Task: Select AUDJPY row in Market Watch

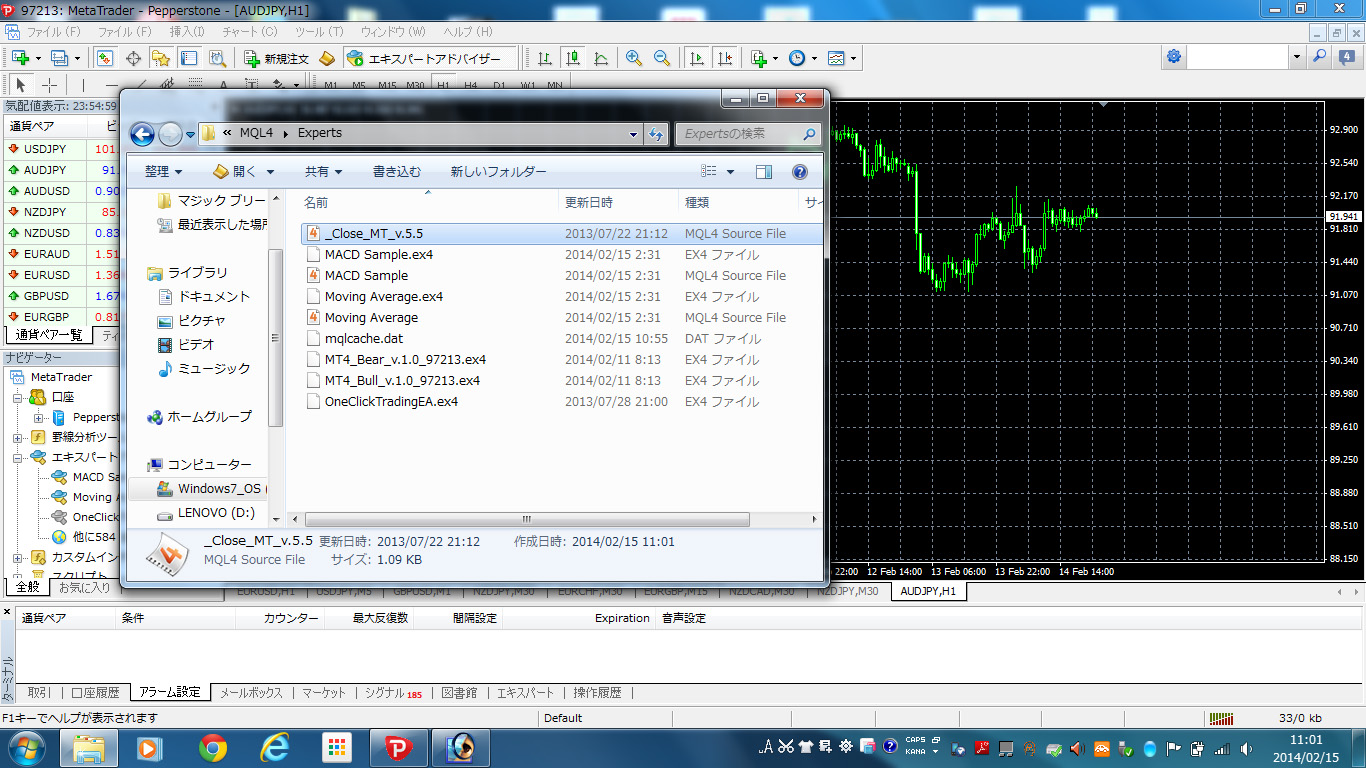Action: tap(60, 169)
